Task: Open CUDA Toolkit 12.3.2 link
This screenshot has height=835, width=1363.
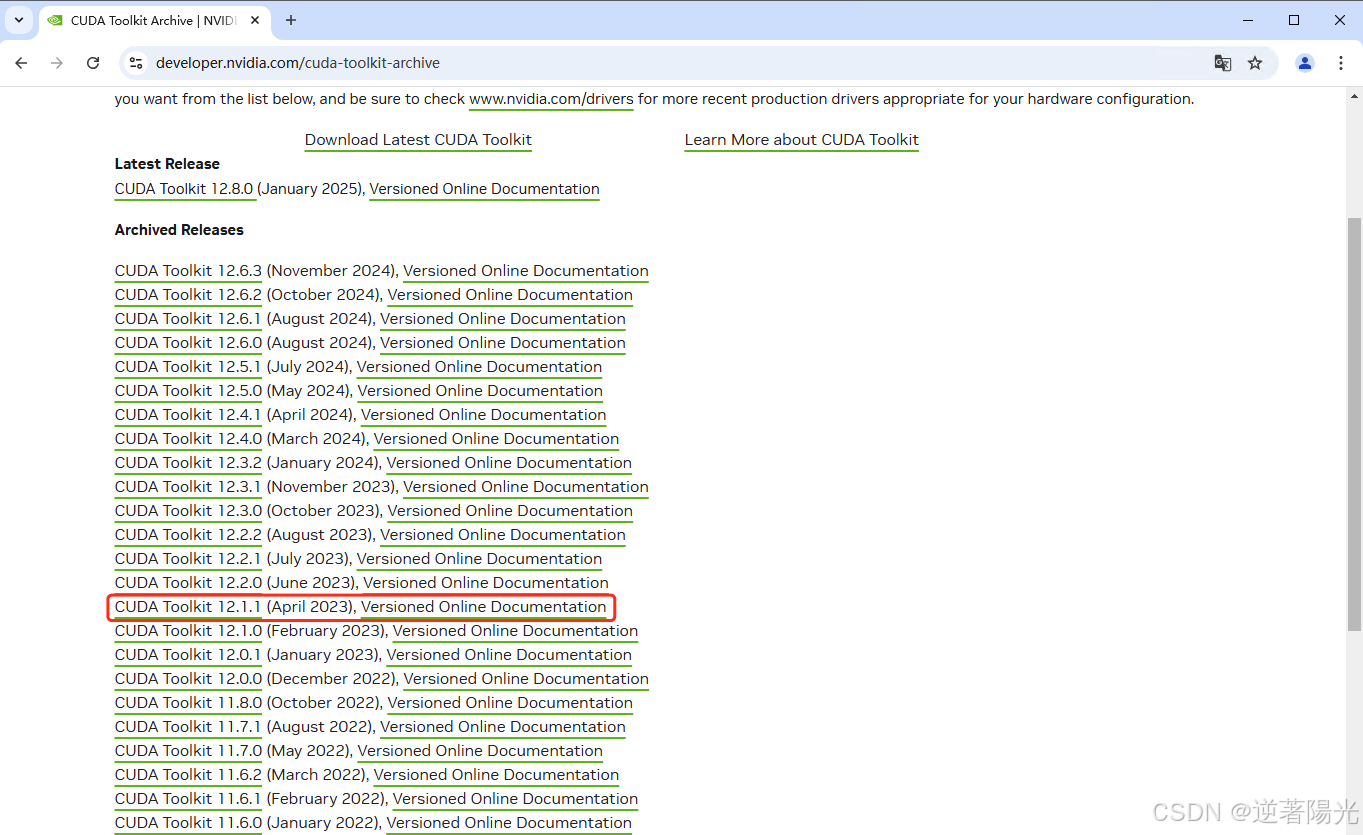Action: click(188, 463)
